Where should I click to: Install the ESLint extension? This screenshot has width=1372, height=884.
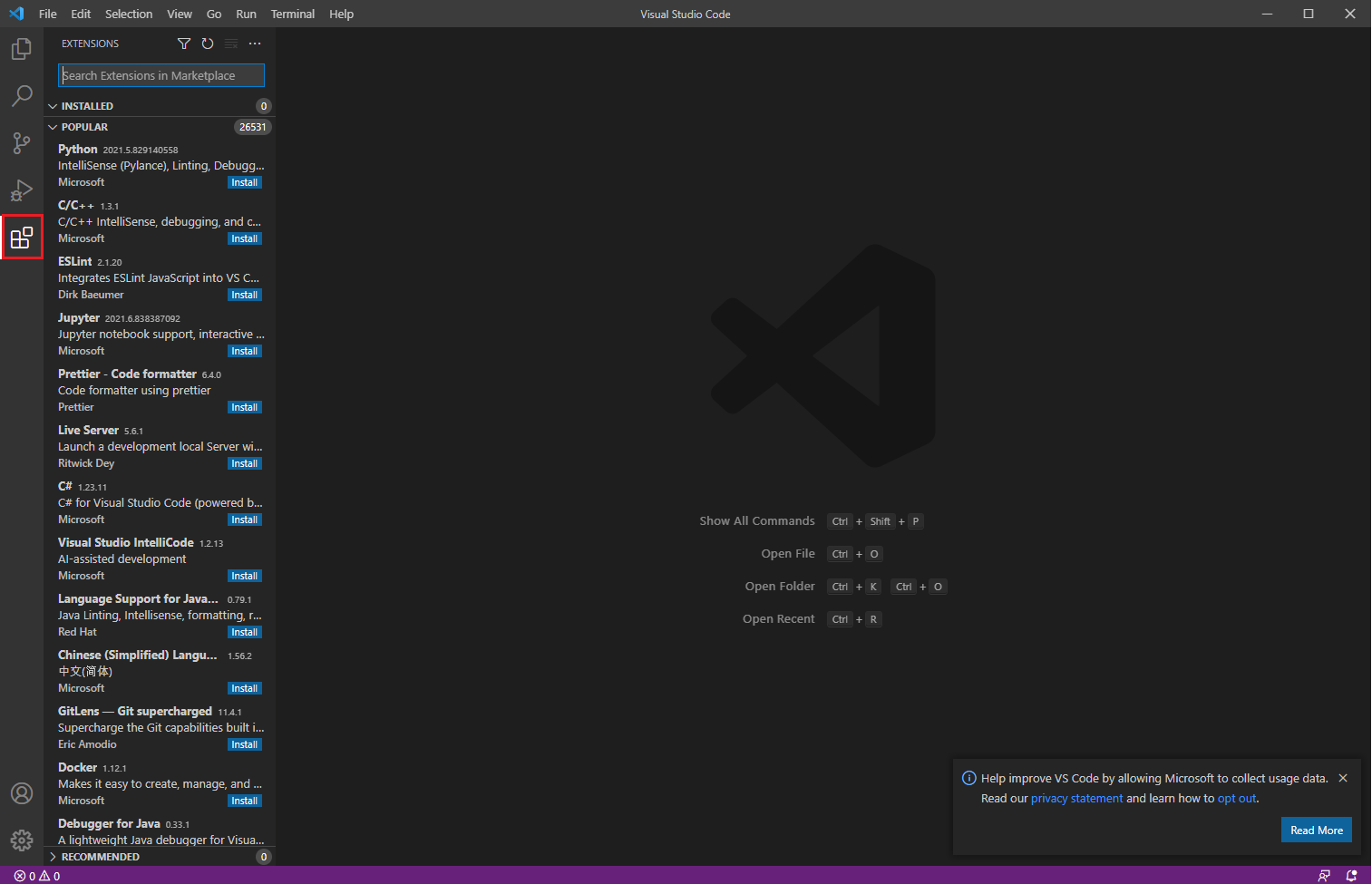point(245,295)
